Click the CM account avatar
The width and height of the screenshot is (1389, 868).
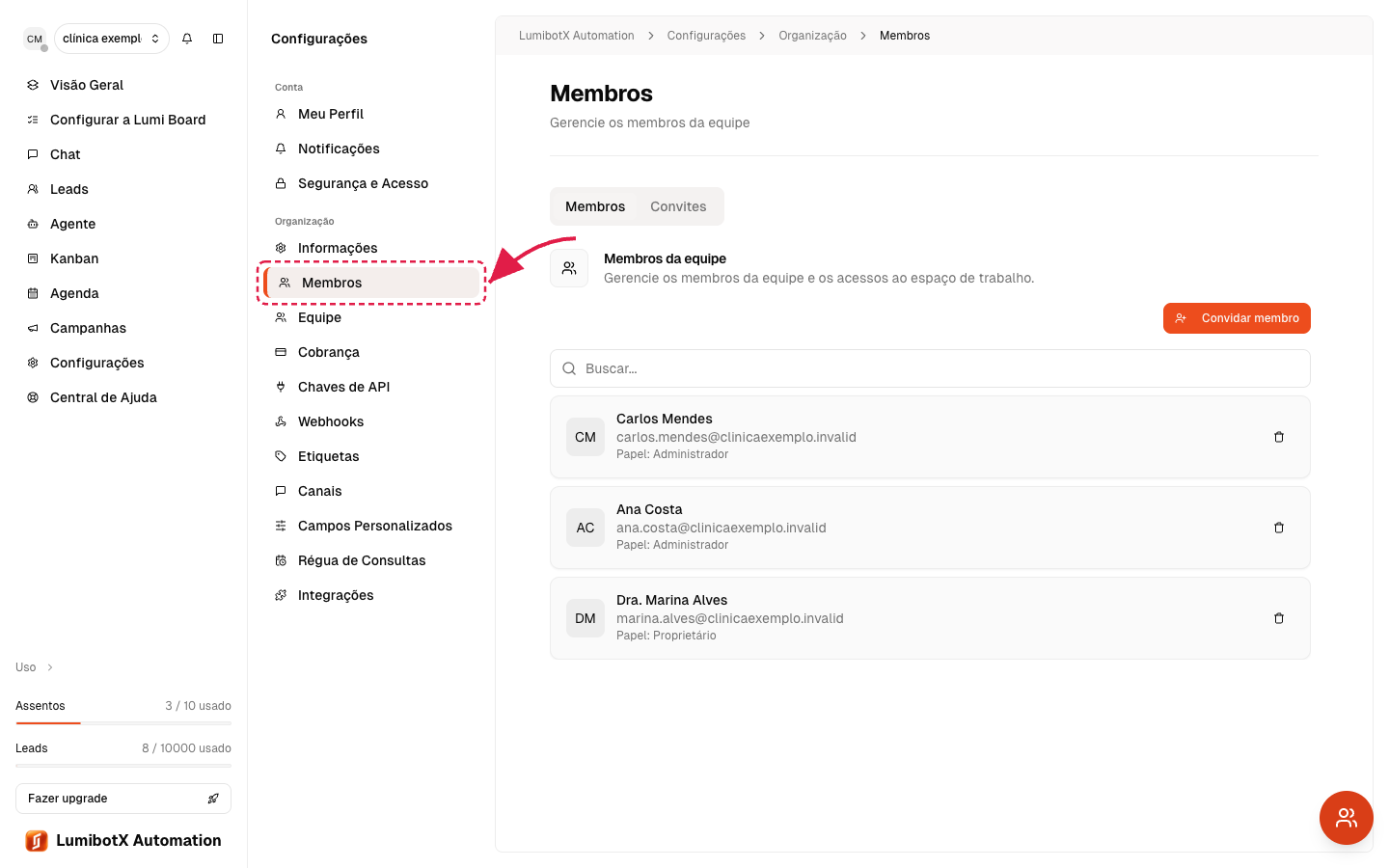click(x=35, y=39)
